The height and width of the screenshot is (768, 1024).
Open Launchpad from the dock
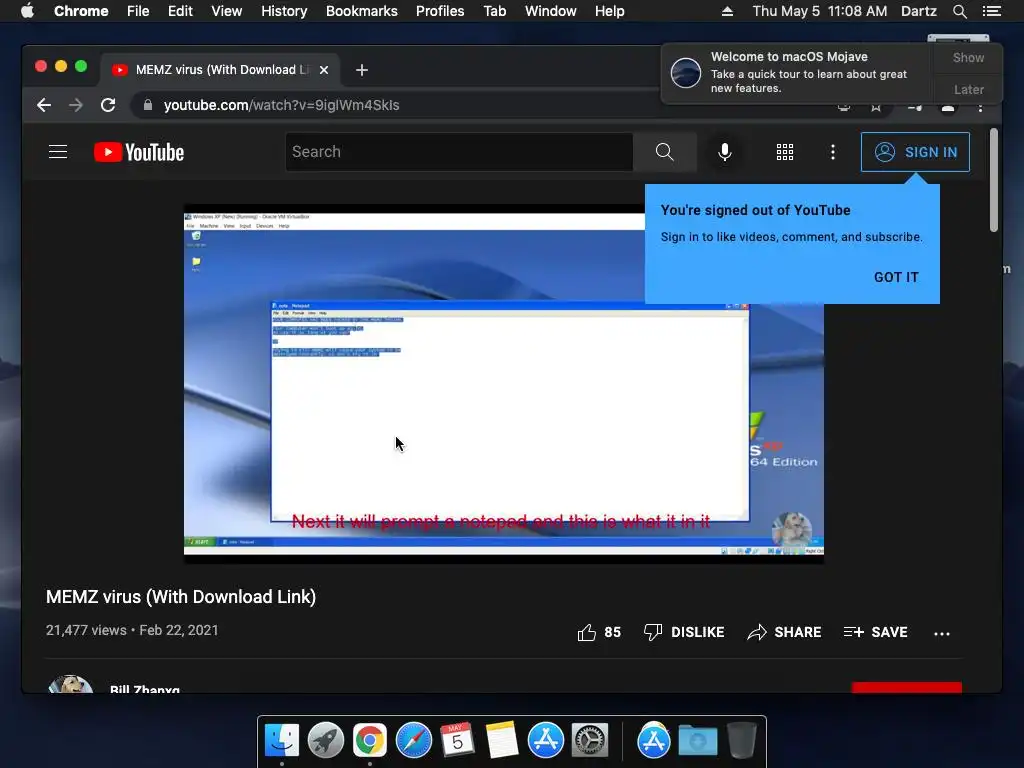(326, 741)
